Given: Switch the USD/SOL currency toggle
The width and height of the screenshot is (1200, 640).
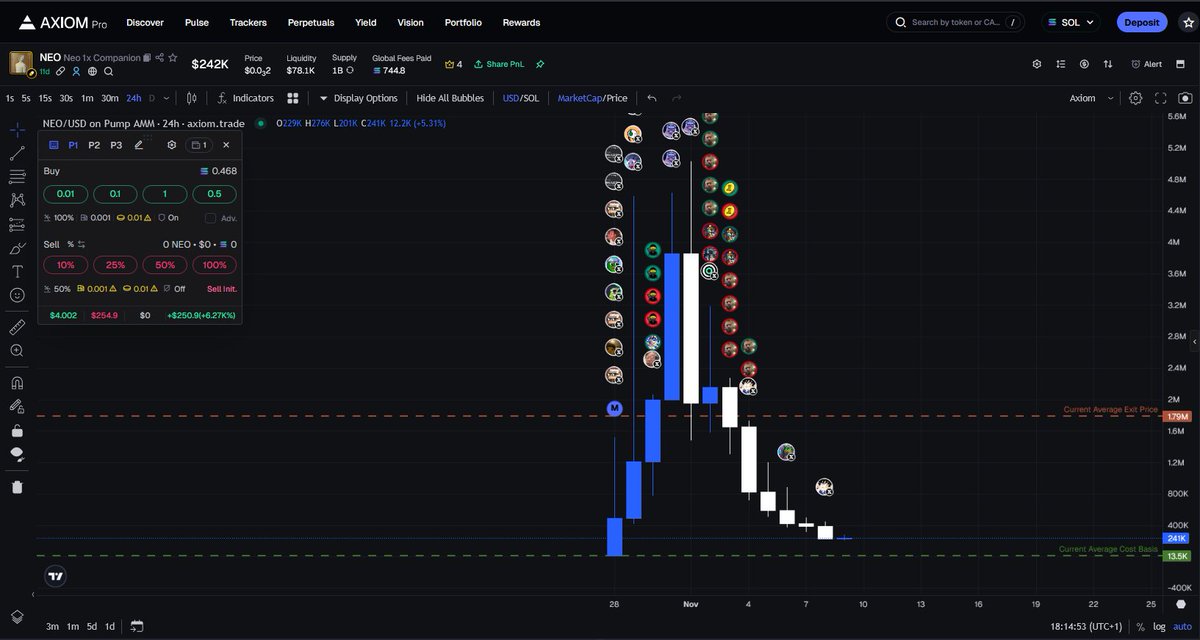Looking at the screenshot, I should [x=521, y=98].
